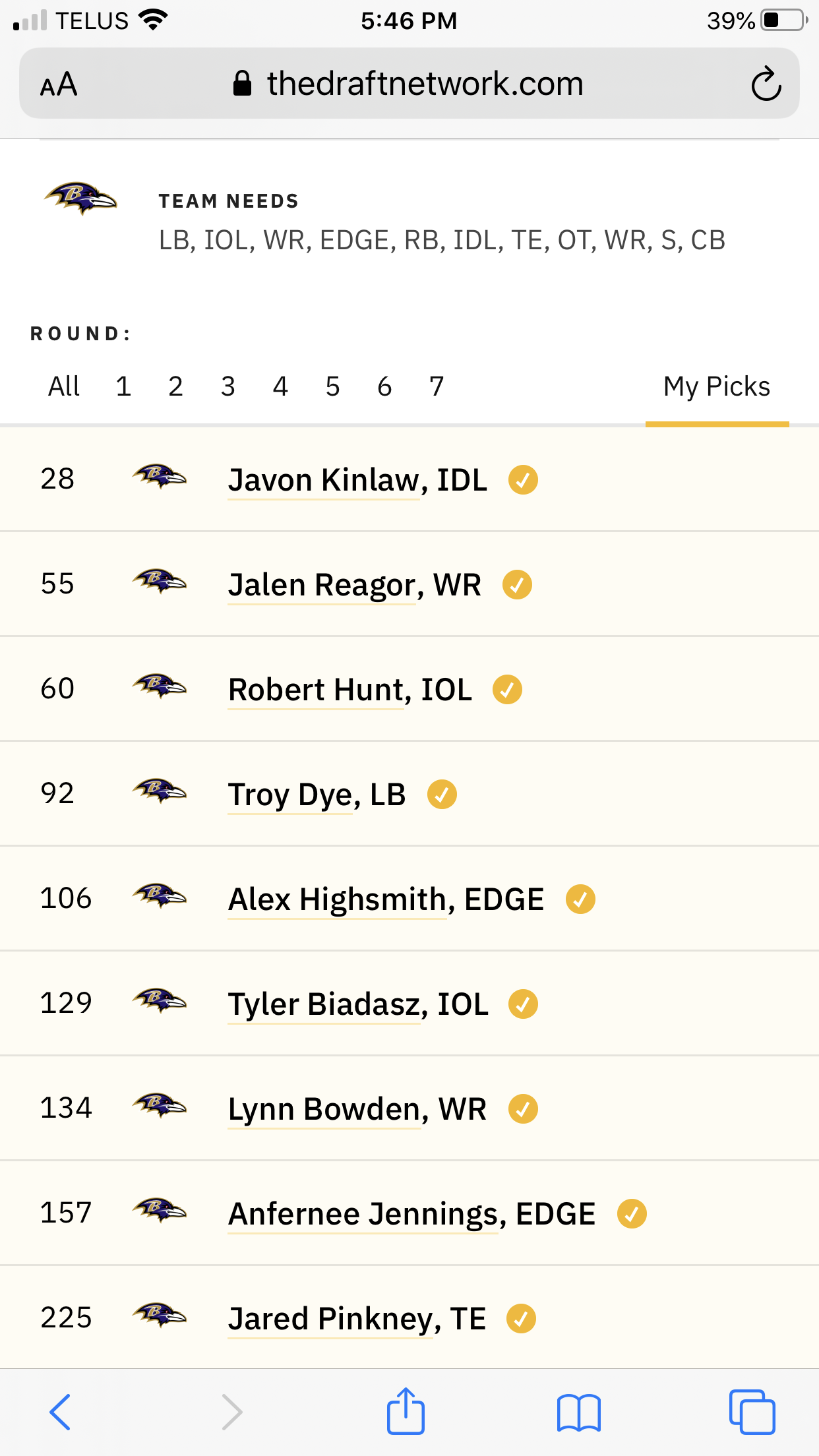Tap the Ravens logo next to pick 28
The image size is (819, 1456).
[159, 476]
